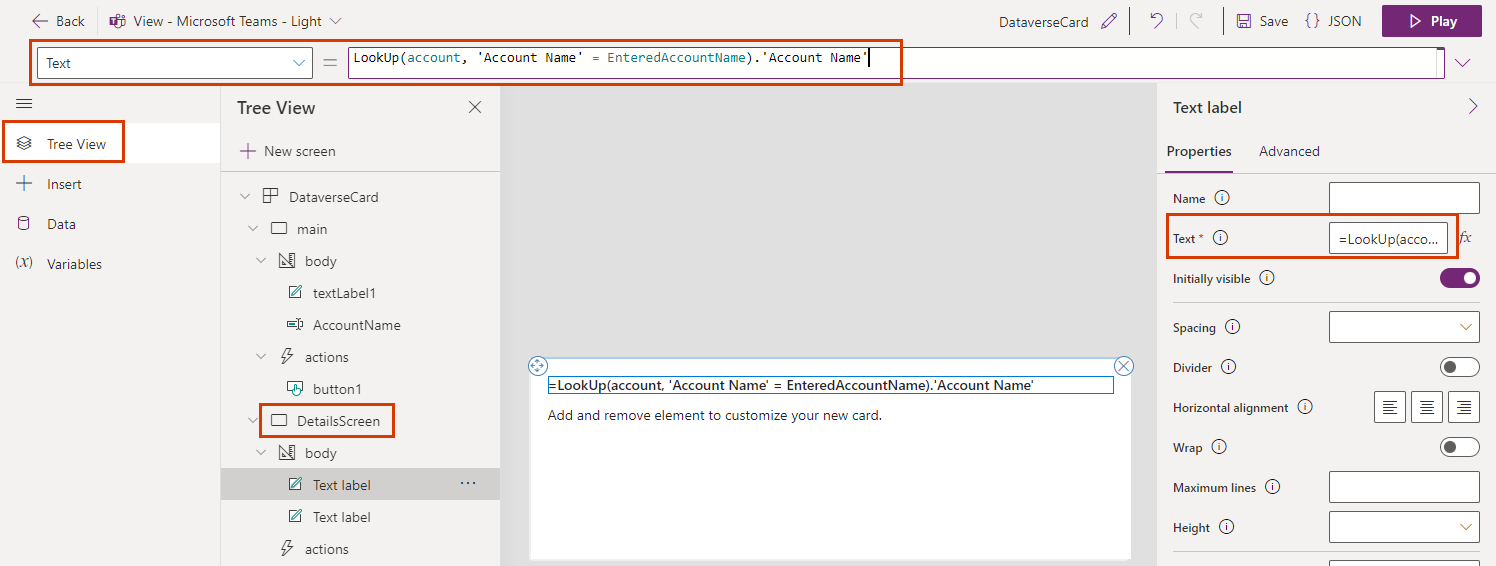Switch to the Properties tab
The height and width of the screenshot is (566, 1496).
click(1199, 151)
